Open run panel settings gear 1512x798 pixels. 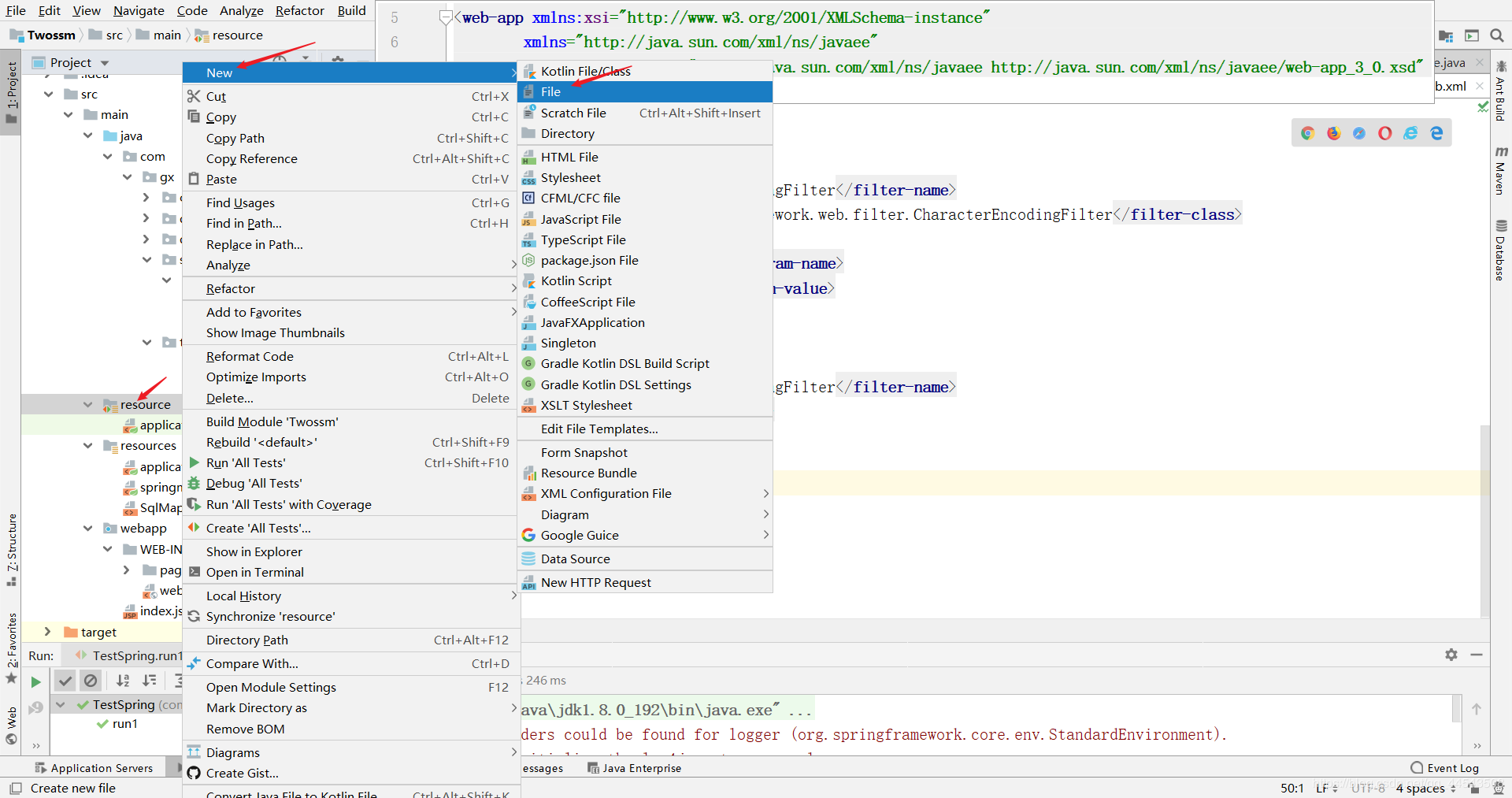coord(1451,655)
